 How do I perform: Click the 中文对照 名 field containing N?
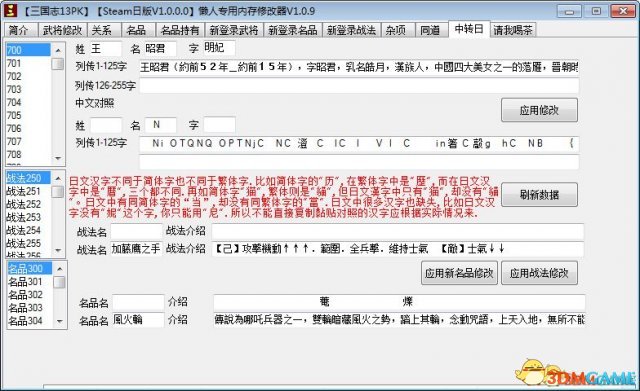160,125
